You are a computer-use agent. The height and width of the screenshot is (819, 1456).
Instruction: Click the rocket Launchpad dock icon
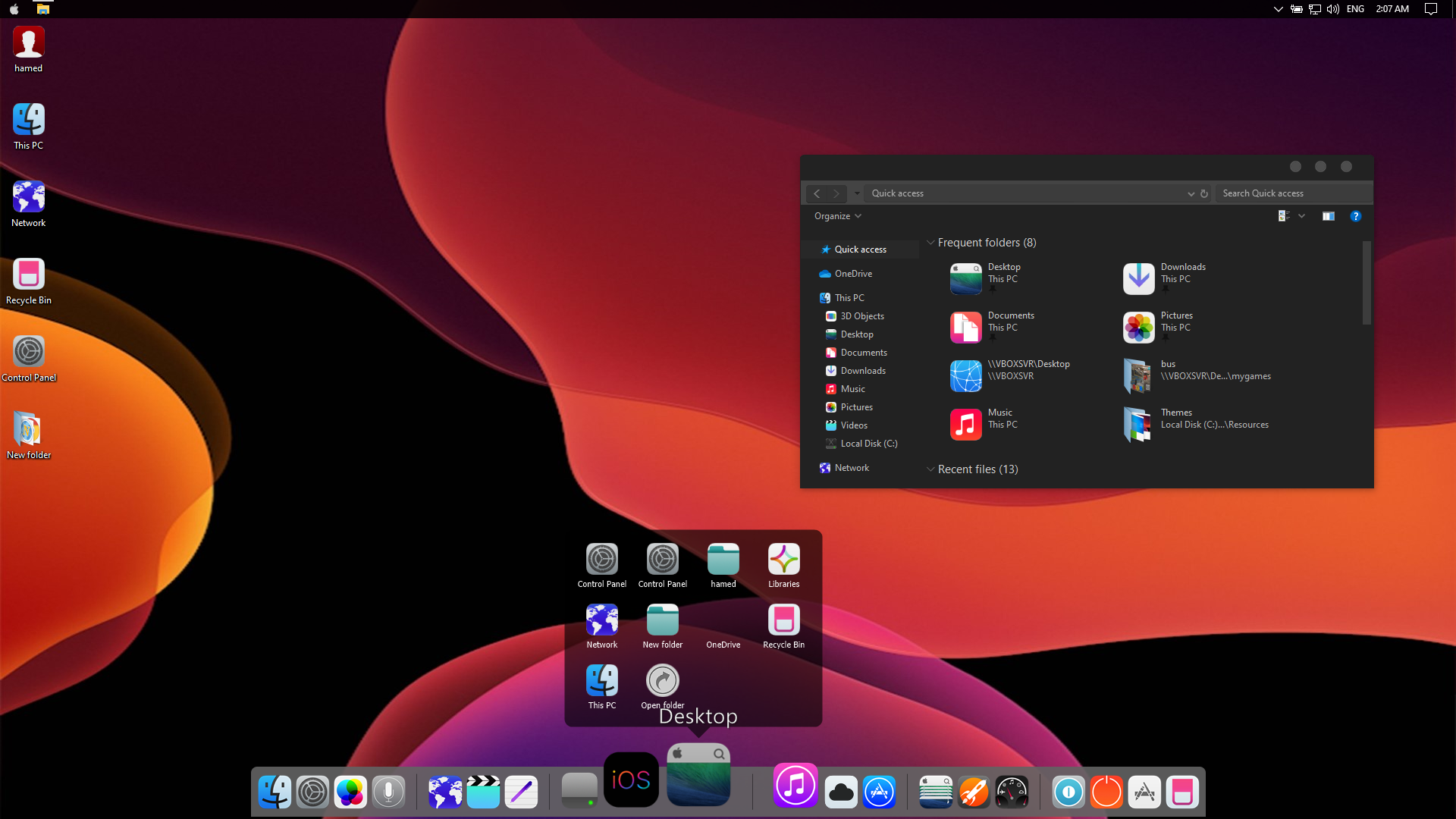pos(974,792)
